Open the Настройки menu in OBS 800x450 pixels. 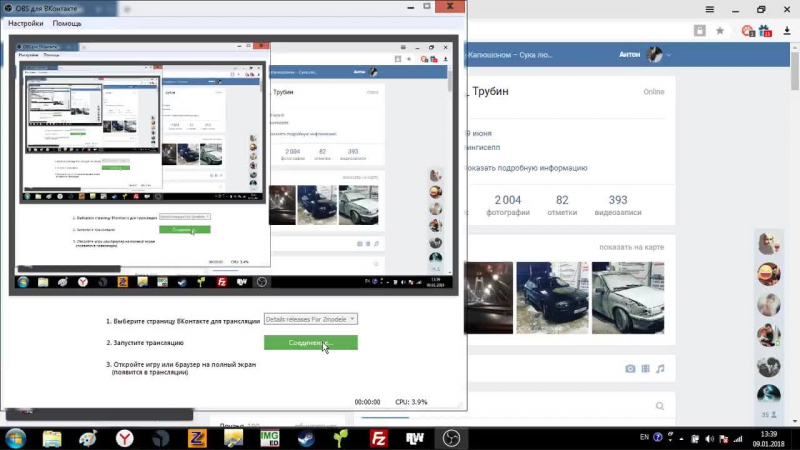click(26, 23)
